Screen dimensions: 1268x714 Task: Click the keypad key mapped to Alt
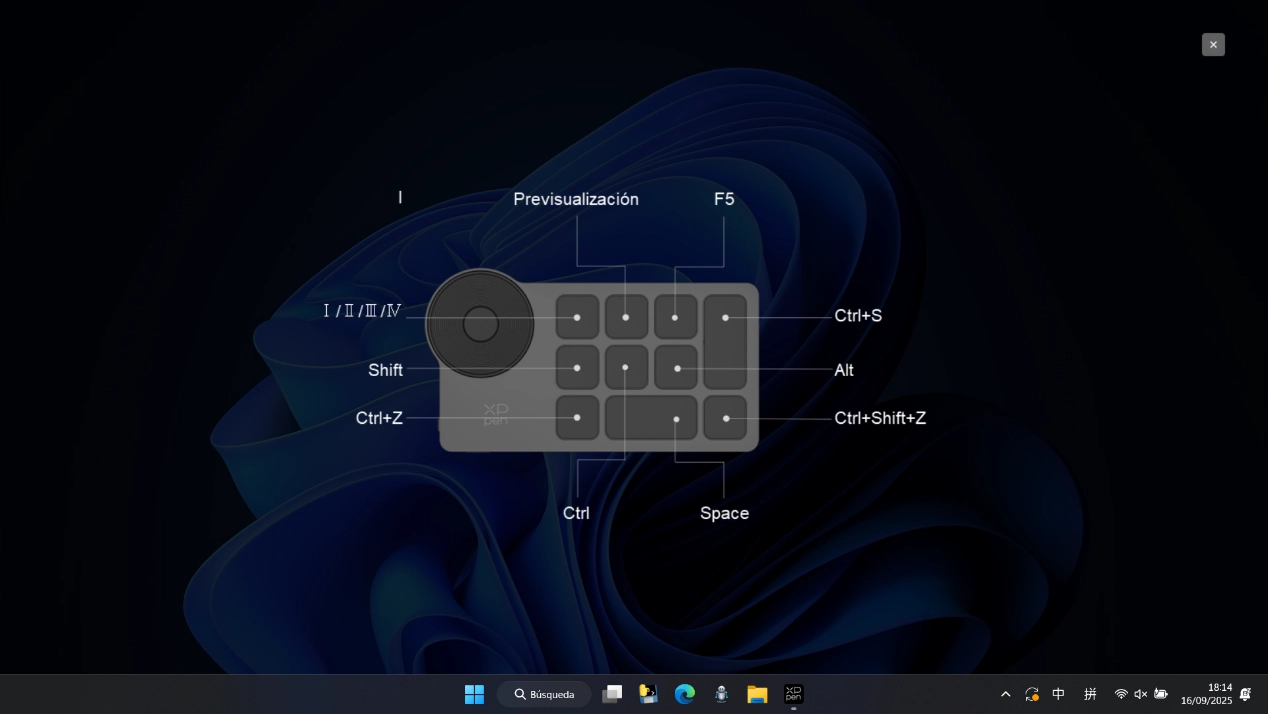(676, 368)
